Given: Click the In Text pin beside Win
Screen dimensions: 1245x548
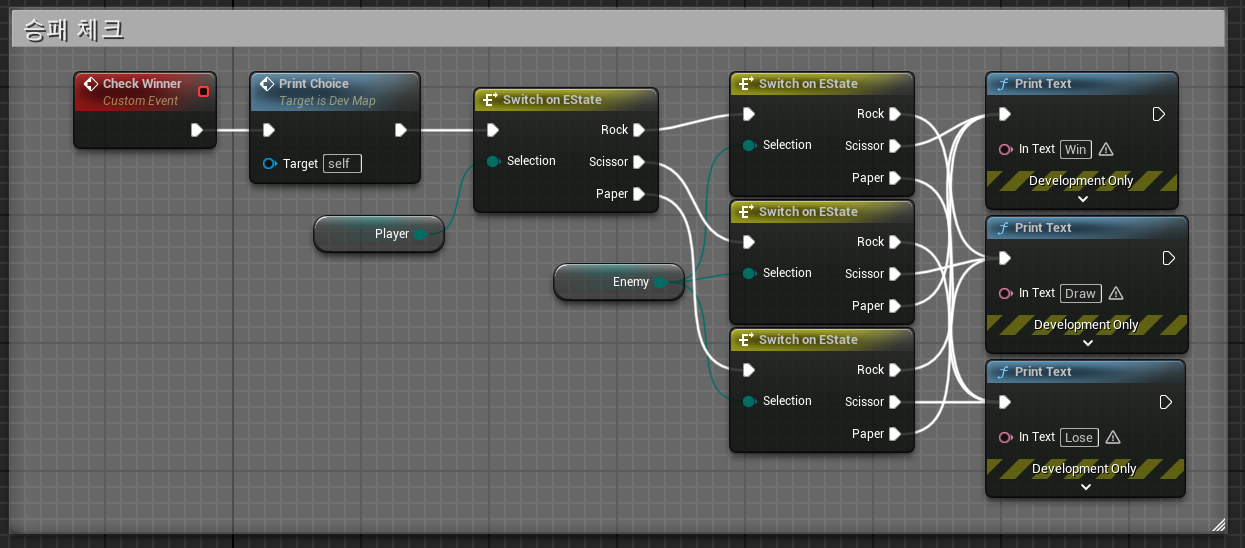Looking at the screenshot, I should coord(1005,149).
